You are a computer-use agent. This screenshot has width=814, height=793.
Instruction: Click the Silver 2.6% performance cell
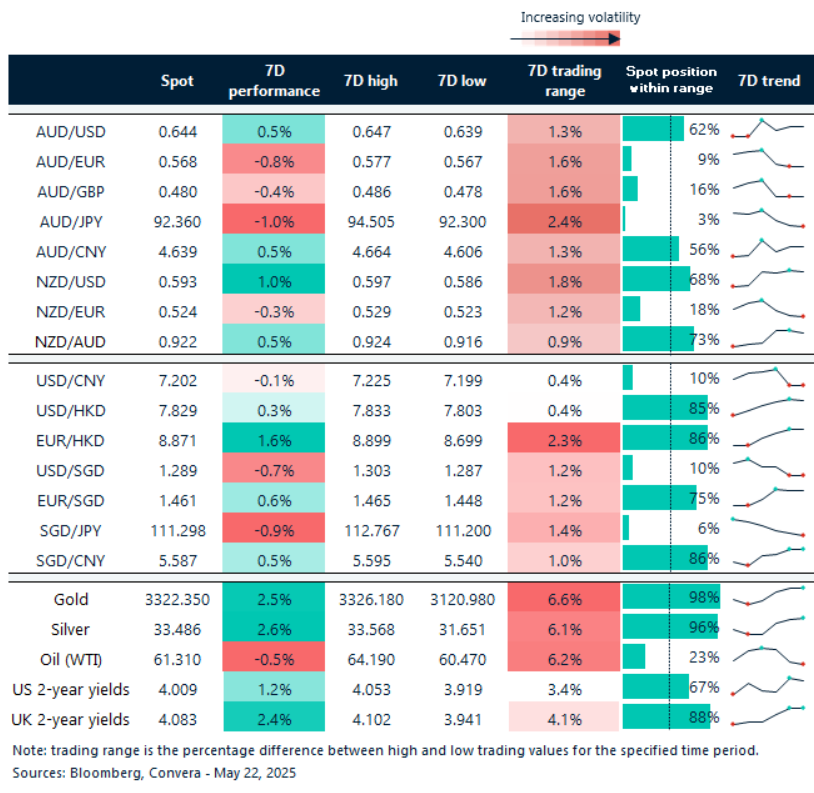(x=273, y=627)
